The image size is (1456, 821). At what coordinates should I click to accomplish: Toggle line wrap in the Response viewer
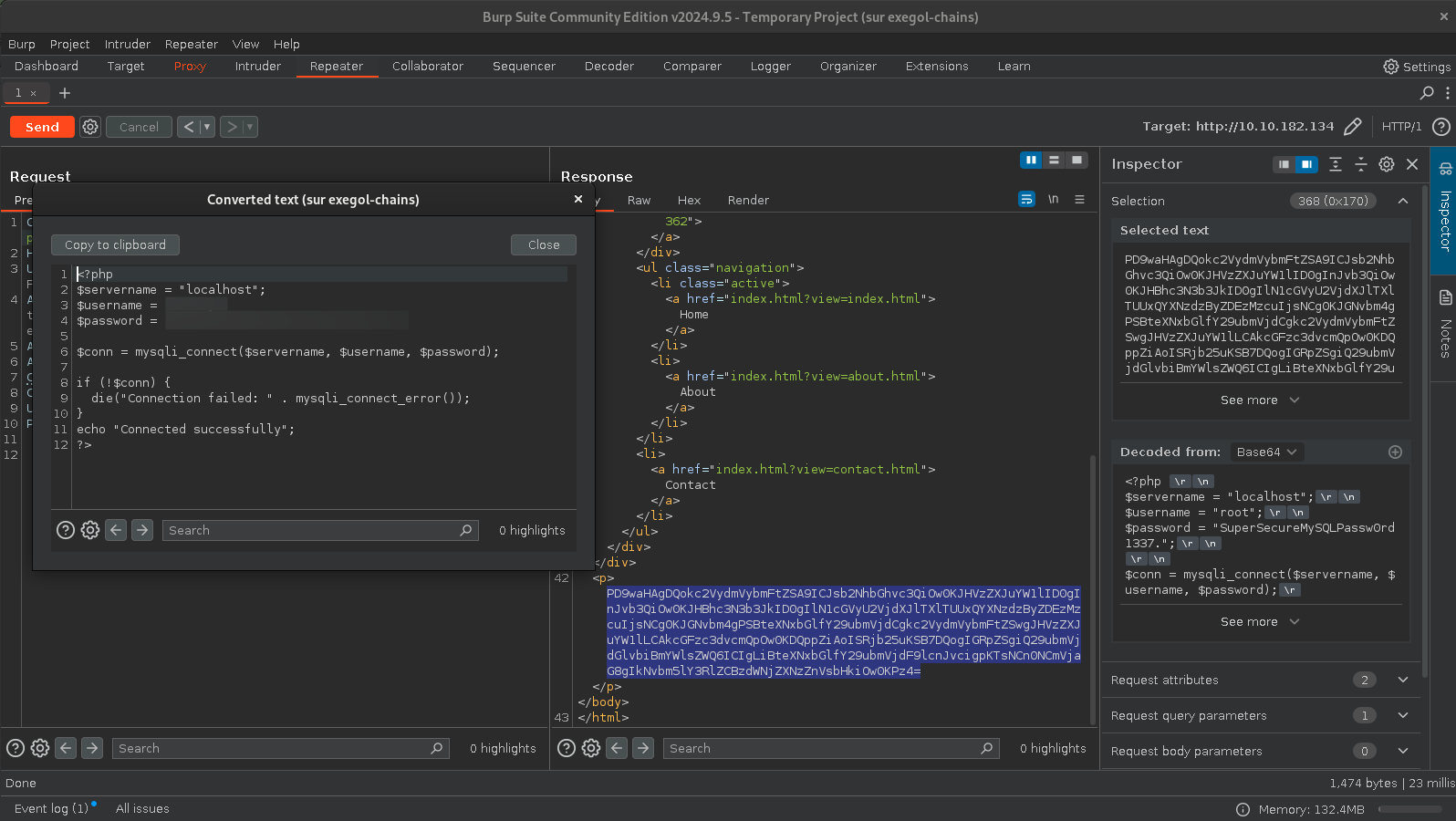click(x=1026, y=199)
